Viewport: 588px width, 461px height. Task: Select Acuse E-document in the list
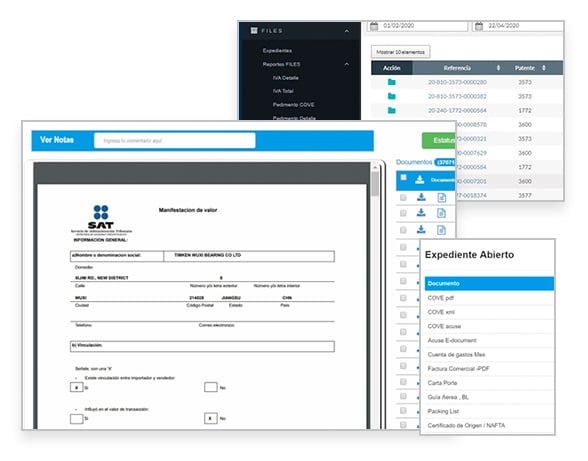489,340
